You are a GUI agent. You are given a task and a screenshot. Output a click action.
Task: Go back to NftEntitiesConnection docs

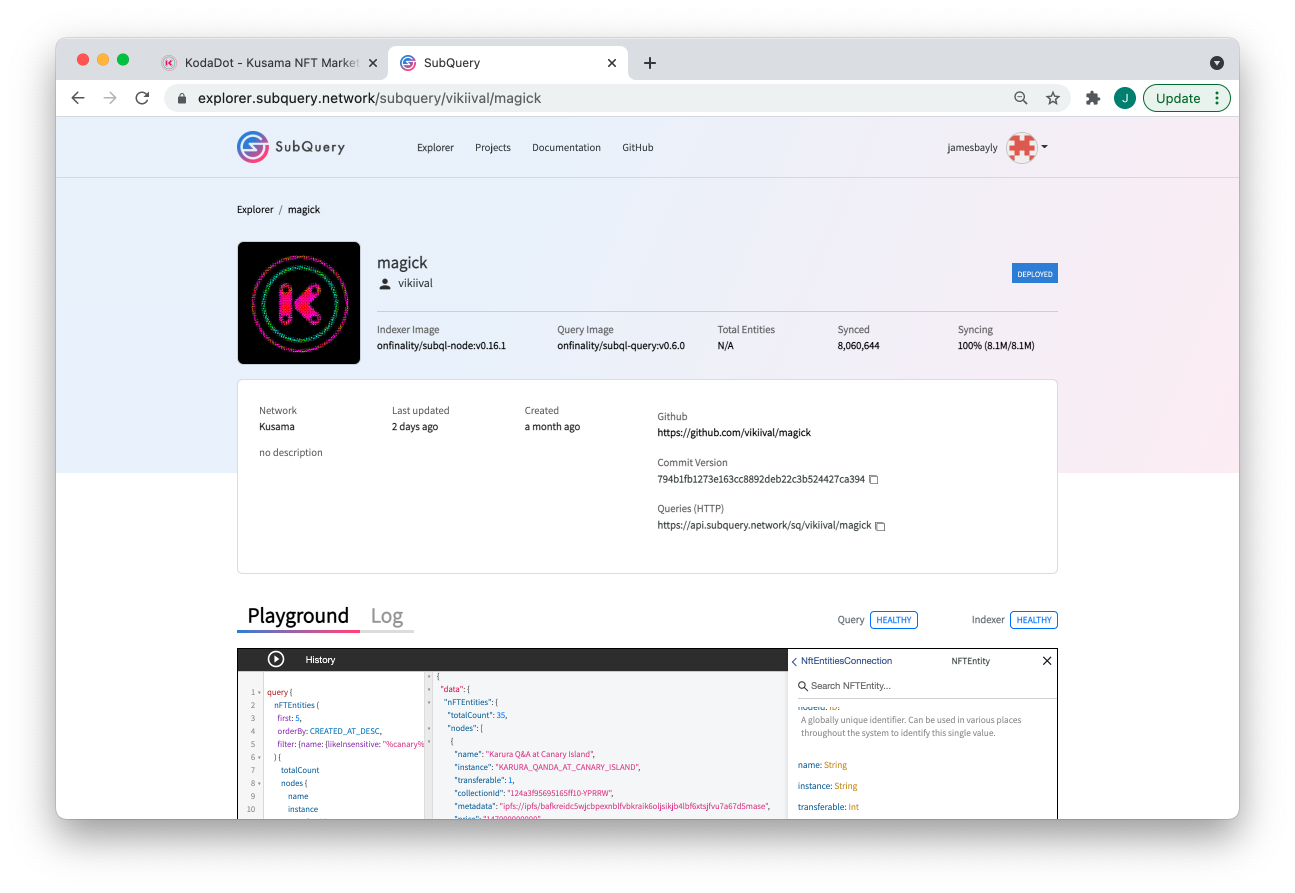click(x=841, y=661)
